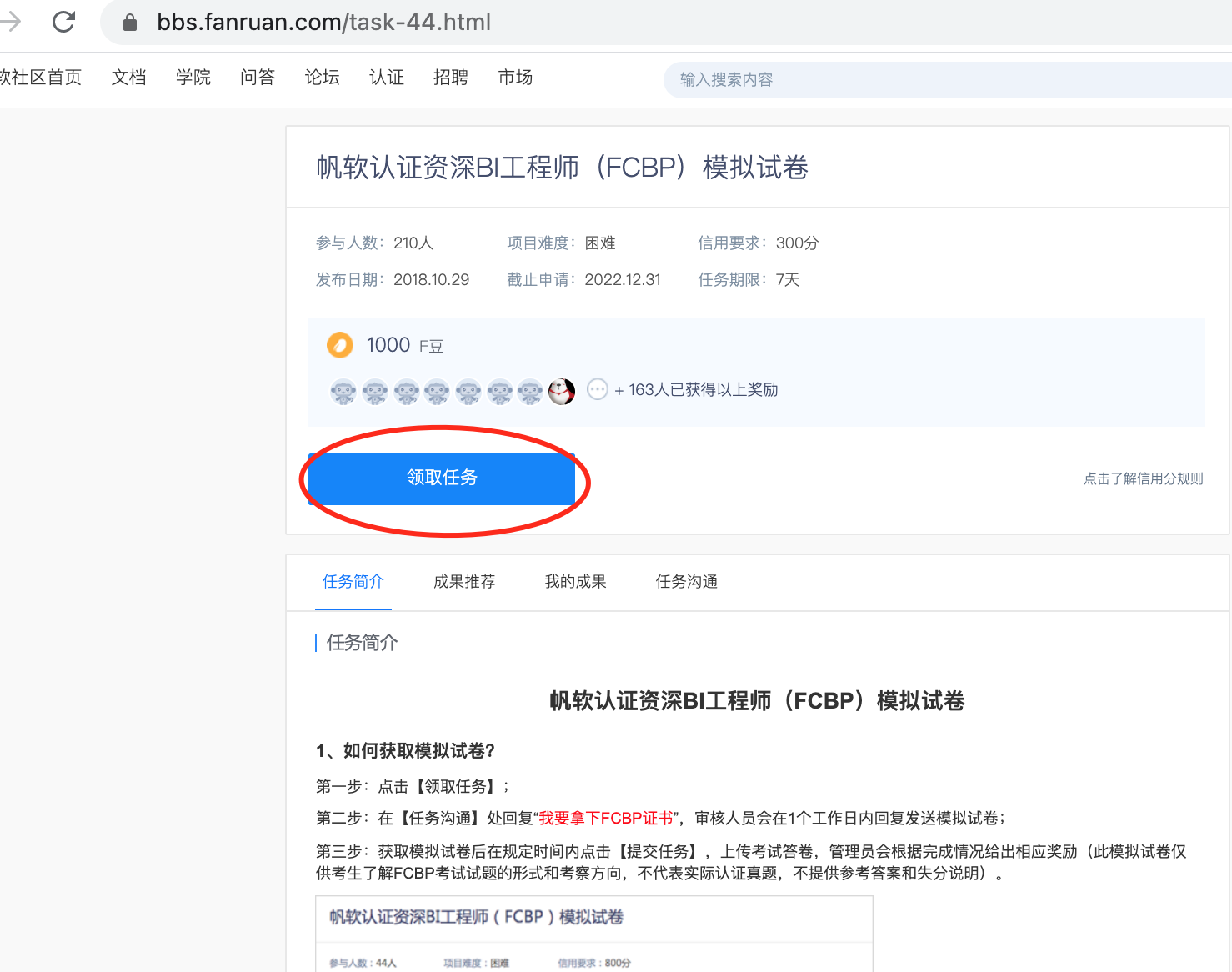This screenshot has width=1232, height=972.
Task: Open 市场 in the navigation bar
Action: (x=515, y=78)
